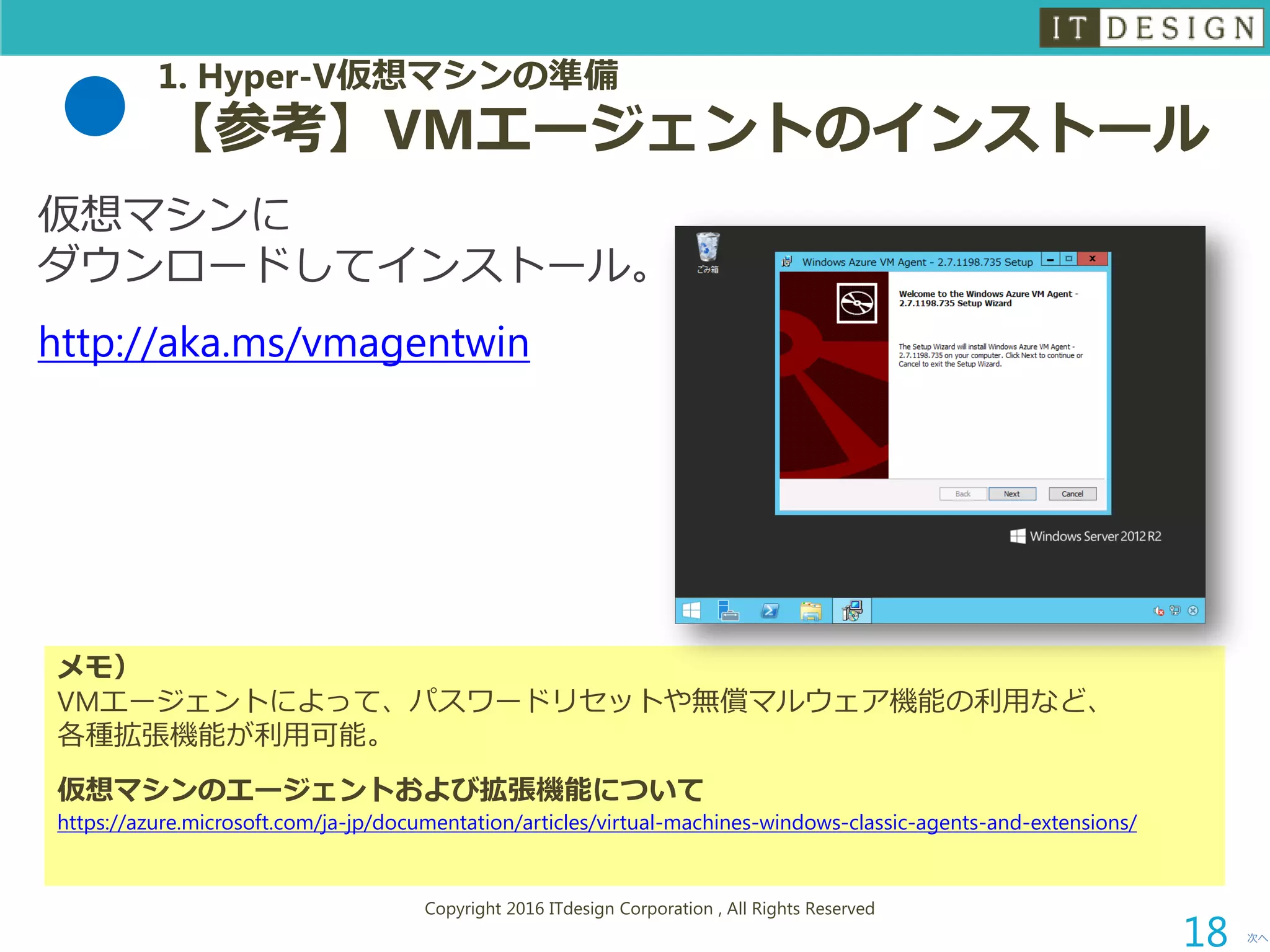Click the setup window title 'Windows Azure VM Agent - 2.7.1198.735 Setup'
This screenshot has height=952, width=1270.
pyautogui.click(x=918, y=262)
